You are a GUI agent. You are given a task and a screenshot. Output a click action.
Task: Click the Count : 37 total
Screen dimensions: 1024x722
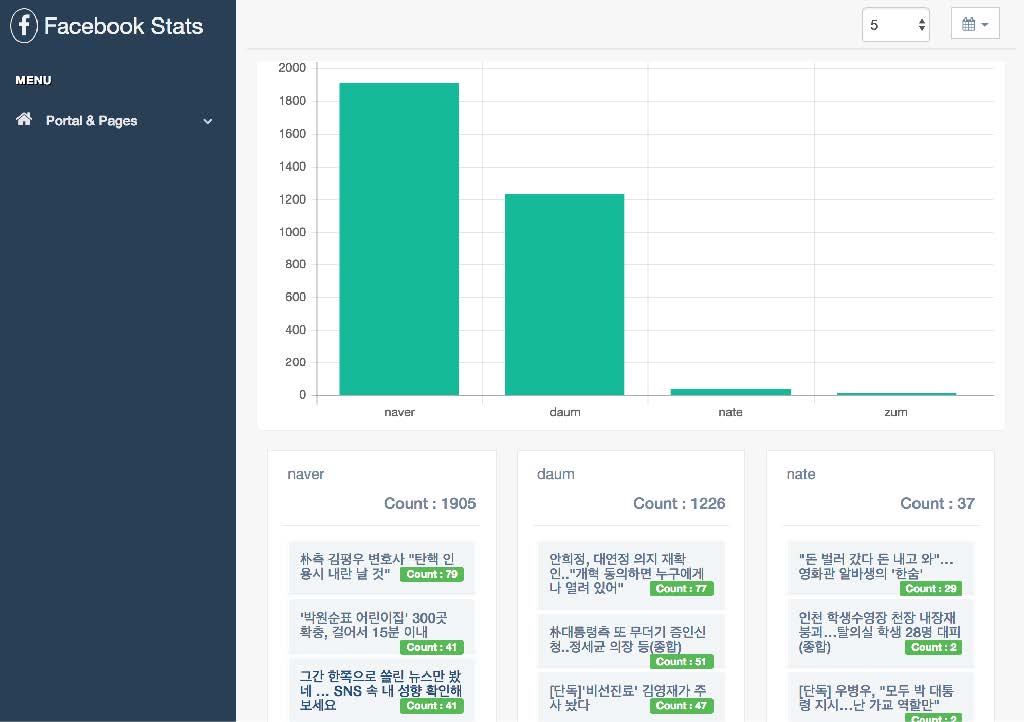pyautogui.click(x=937, y=503)
